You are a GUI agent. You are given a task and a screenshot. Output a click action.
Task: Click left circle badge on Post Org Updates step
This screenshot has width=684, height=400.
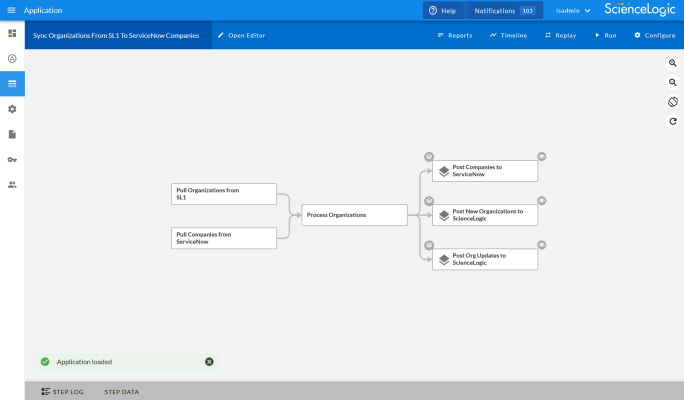(x=429, y=245)
